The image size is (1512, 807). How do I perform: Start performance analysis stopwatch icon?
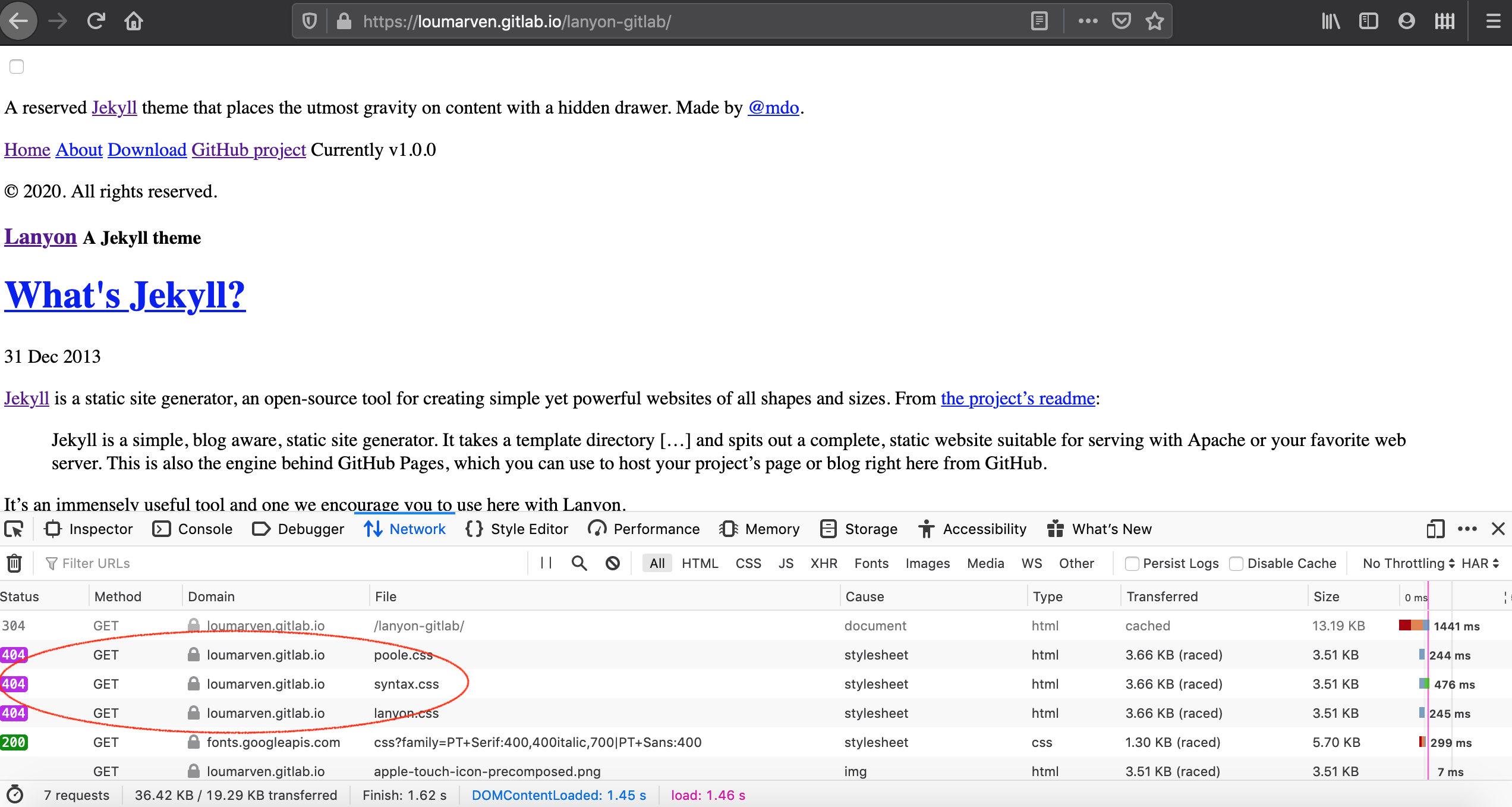(x=14, y=795)
